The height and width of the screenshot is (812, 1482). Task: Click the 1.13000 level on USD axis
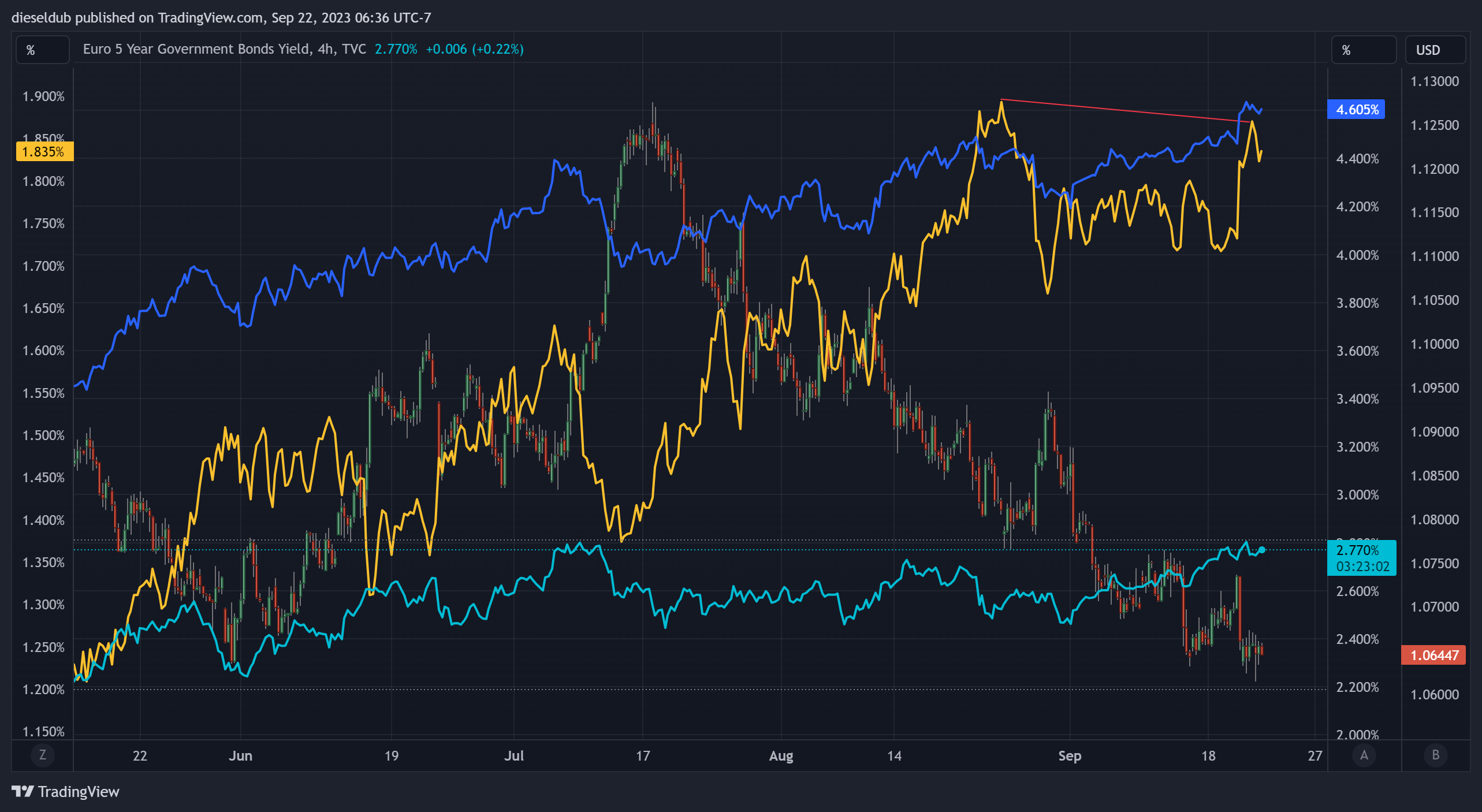(x=1435, y=81)
